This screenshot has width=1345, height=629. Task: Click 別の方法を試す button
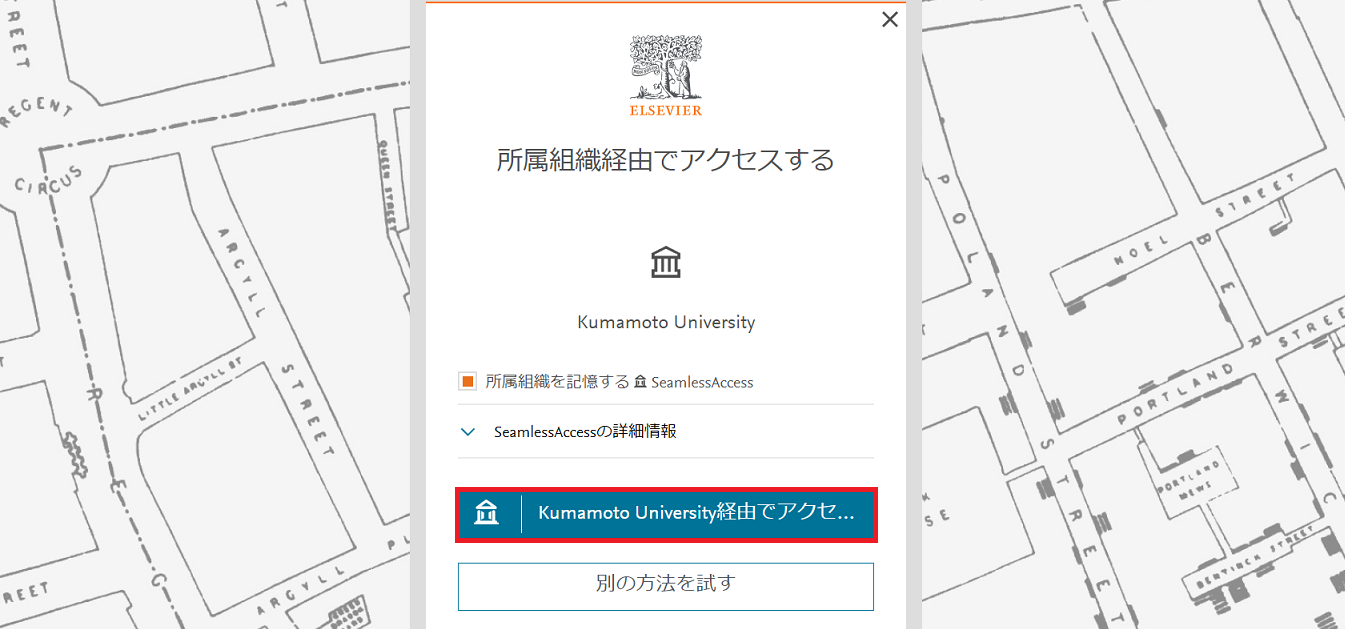[x=666, y=586]
